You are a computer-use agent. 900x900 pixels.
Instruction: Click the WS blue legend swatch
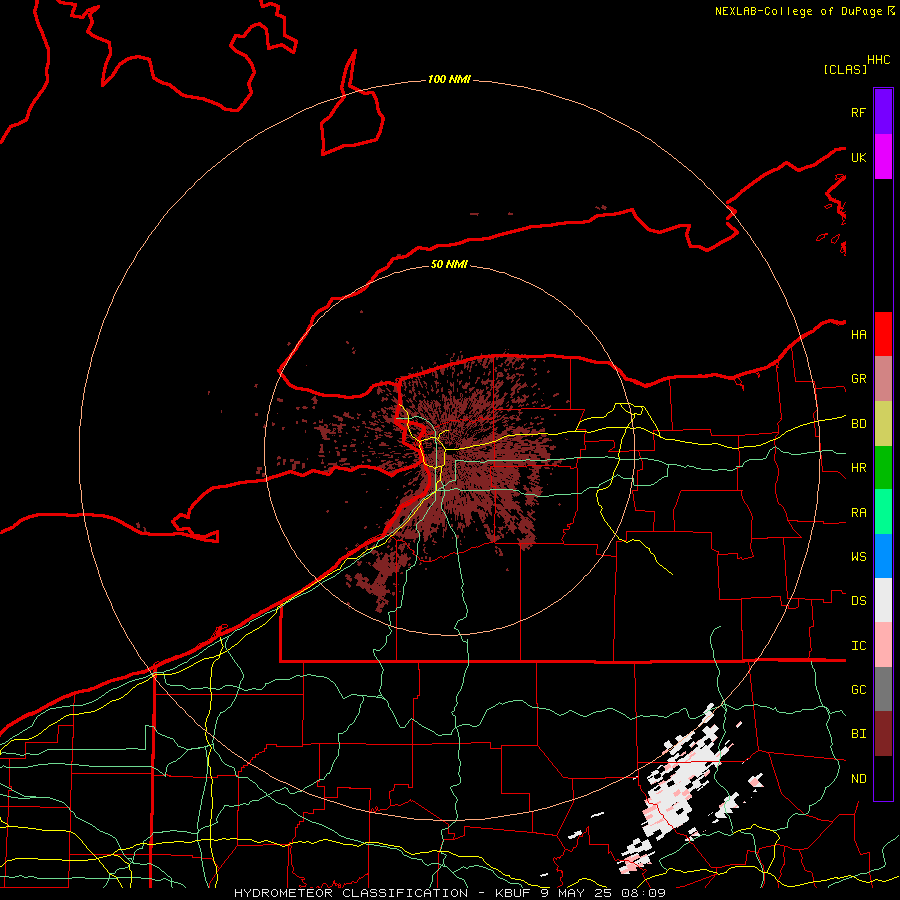pyautogui.click(x=883, y=556)
